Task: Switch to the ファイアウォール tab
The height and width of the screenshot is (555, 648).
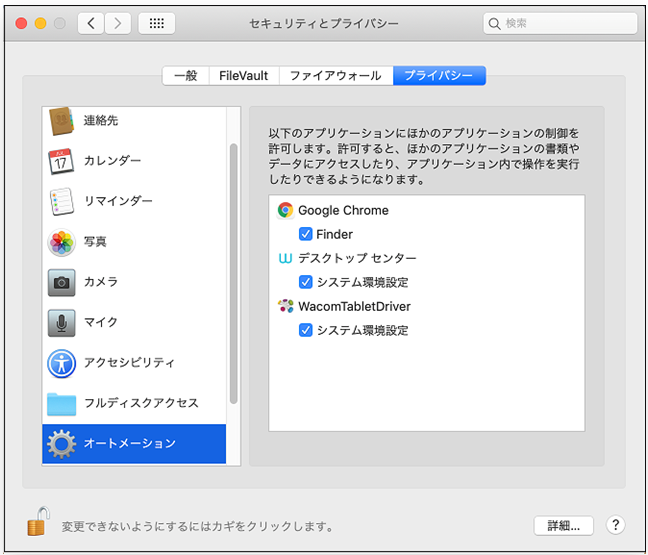Action: [336, 76]
